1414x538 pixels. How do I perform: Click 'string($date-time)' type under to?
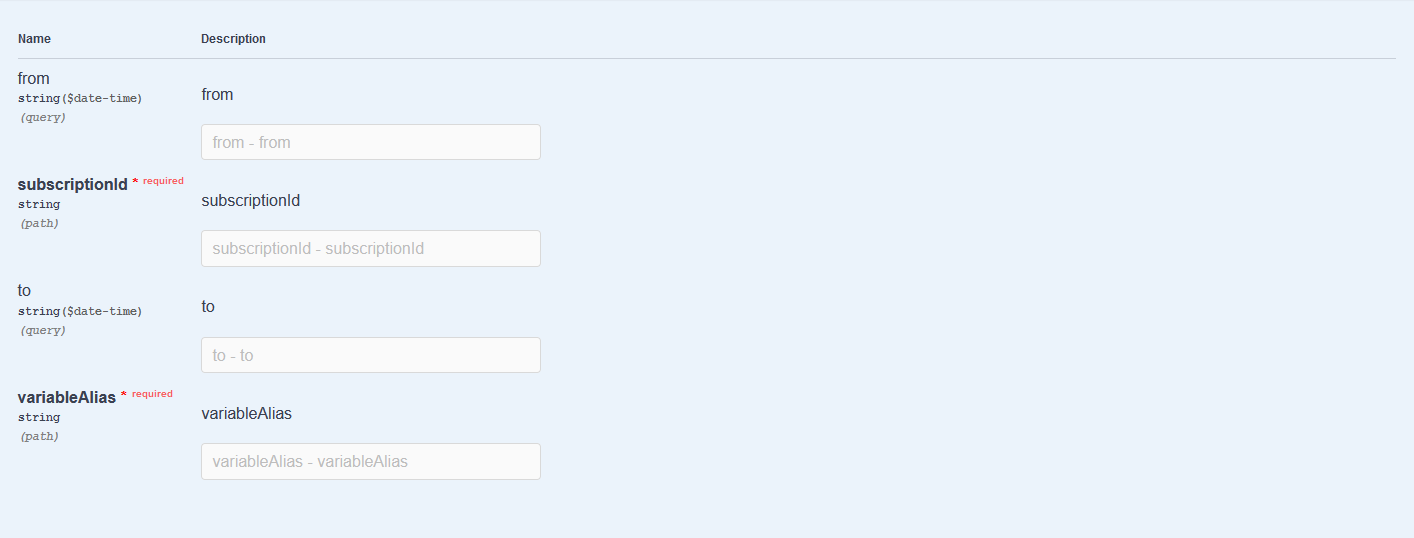pyautogui.click(x=80, y=311)
